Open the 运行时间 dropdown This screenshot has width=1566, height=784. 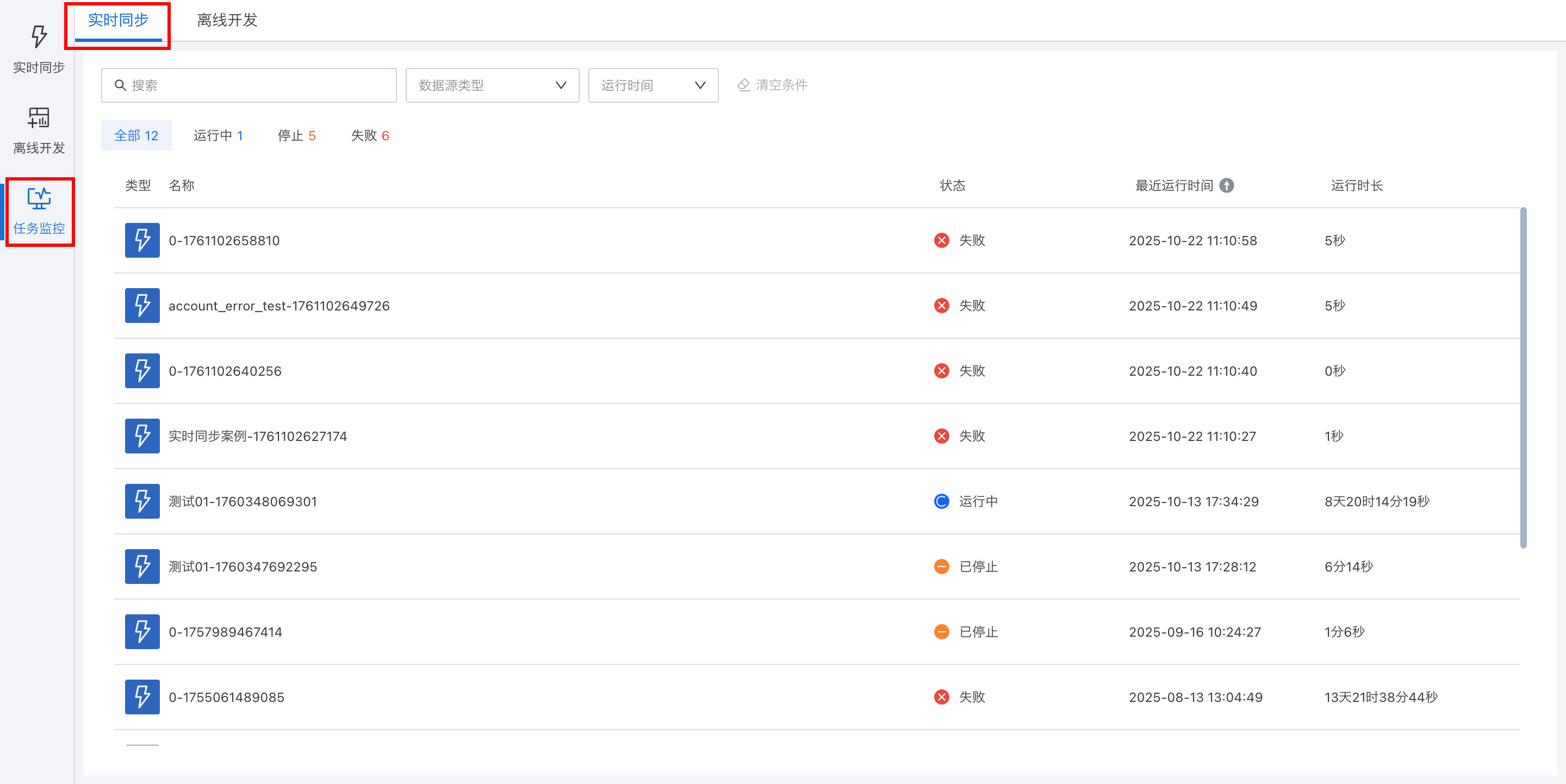pos(652,85)
